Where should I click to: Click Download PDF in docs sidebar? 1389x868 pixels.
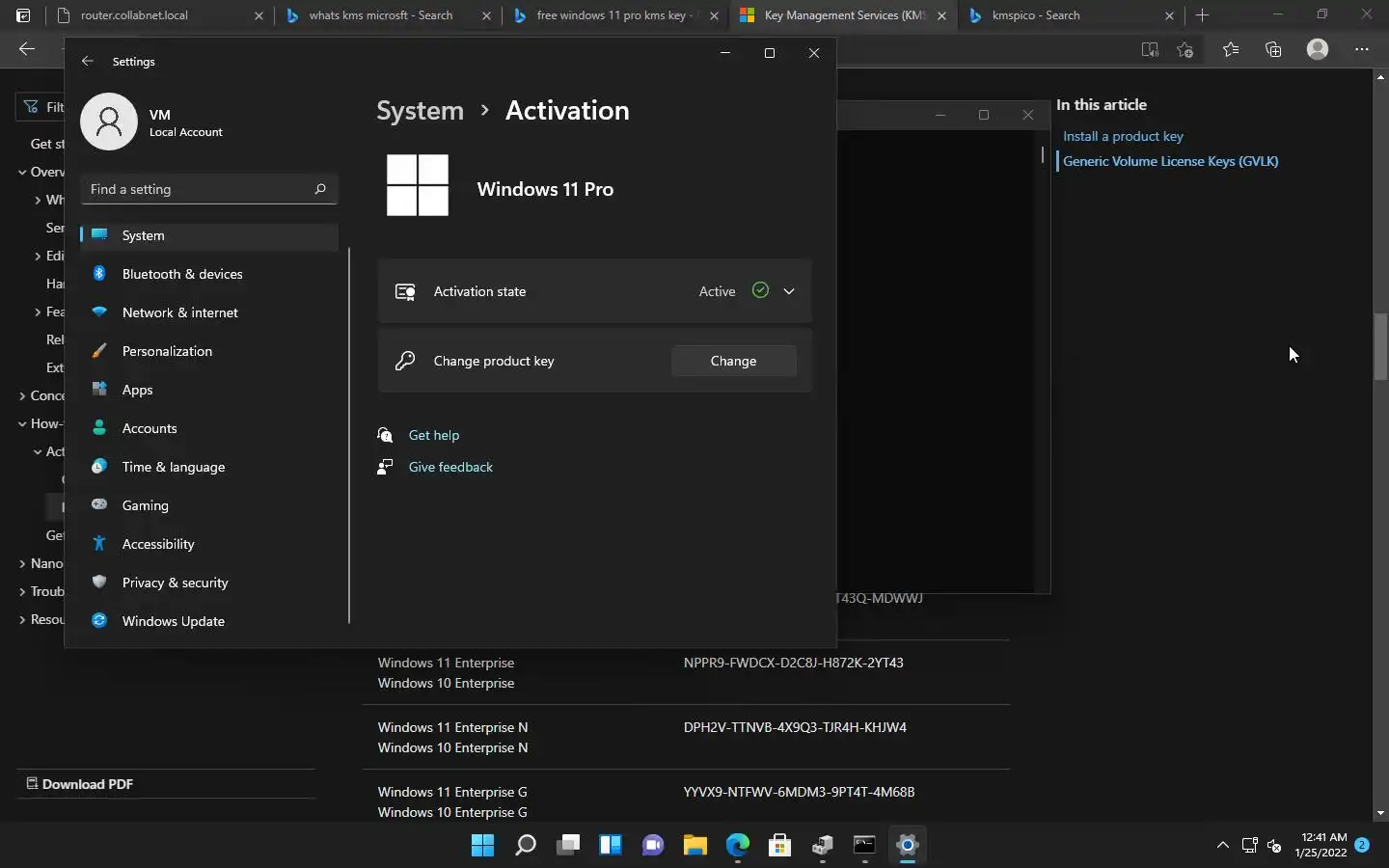[x=79, y=784]
